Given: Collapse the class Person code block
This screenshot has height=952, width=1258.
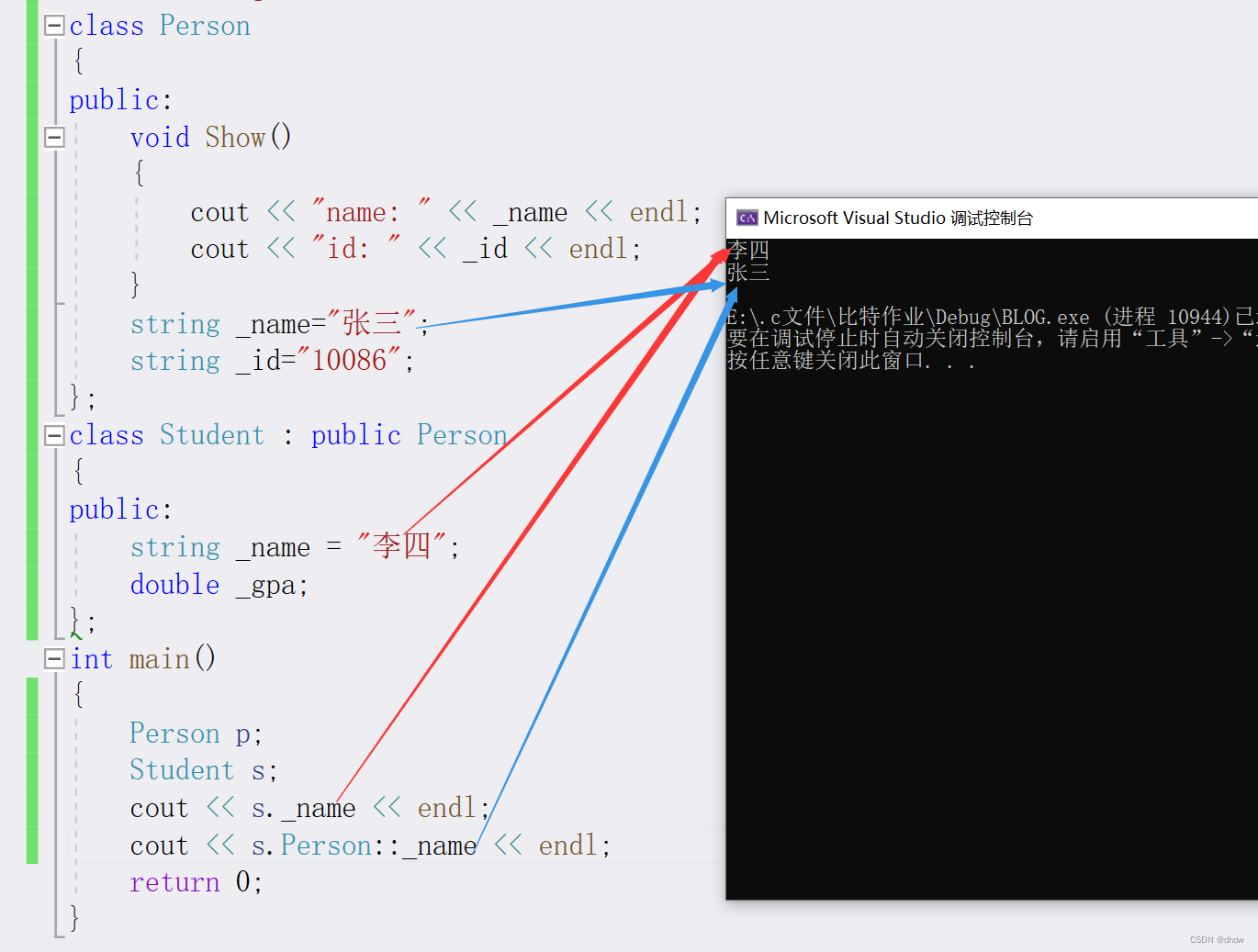Looking at the screenshot, I should click(54, 26).
